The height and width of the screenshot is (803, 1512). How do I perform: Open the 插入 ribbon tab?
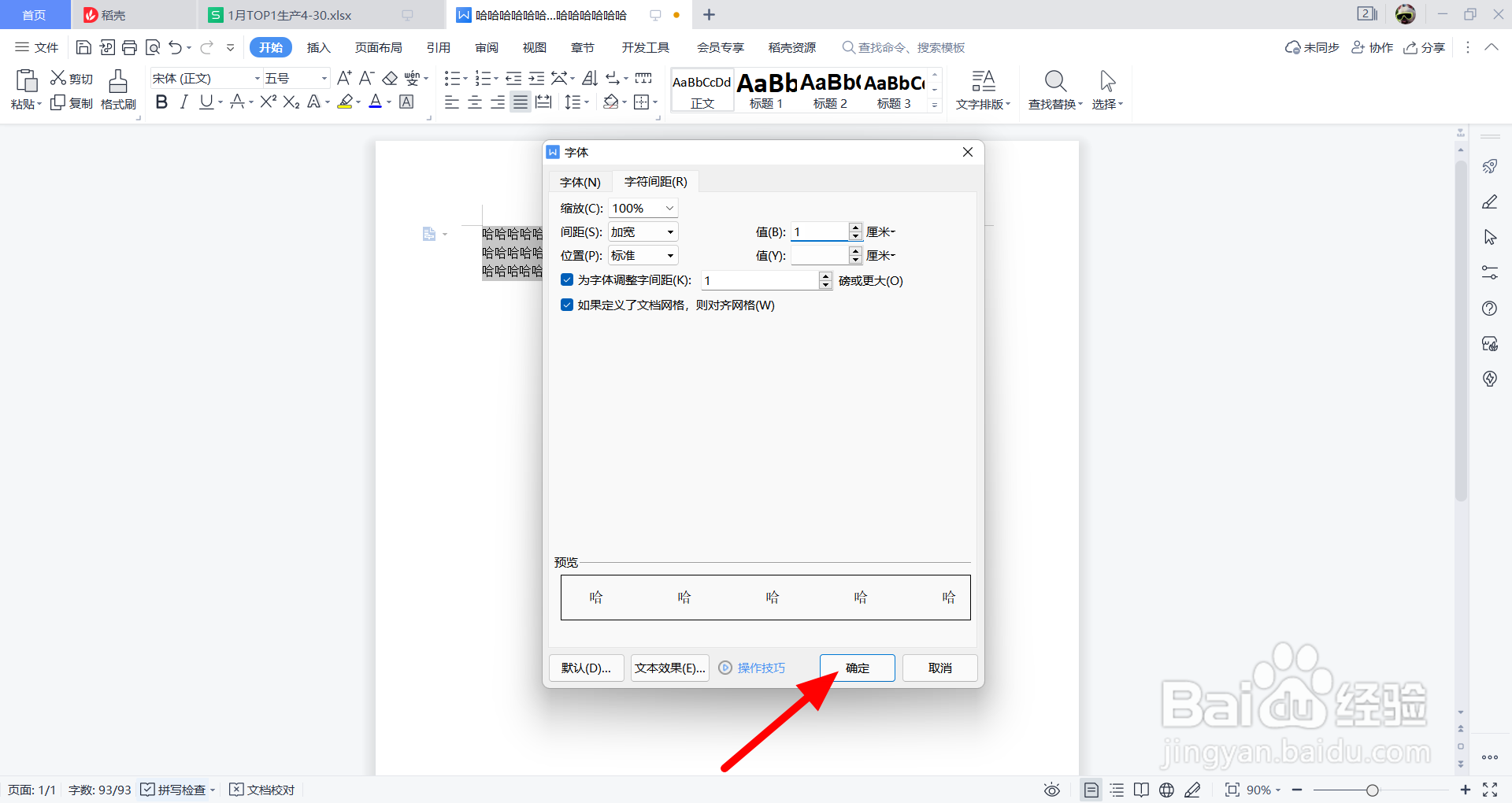pyautogui.click(x=318, y=47)
